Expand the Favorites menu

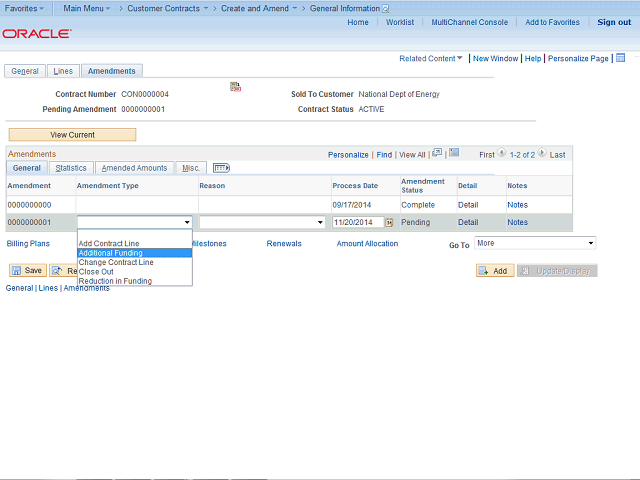point(24,8)
